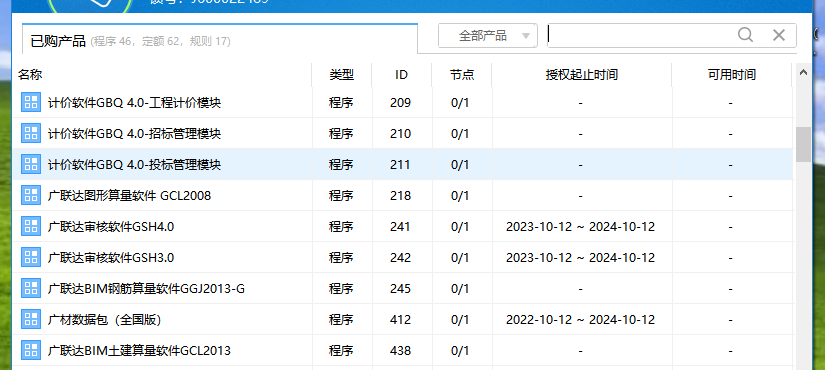Select 广联达审核软件GSH4.0 name
This screenshot has width=825, height=370.
click(x=111, y=227)
